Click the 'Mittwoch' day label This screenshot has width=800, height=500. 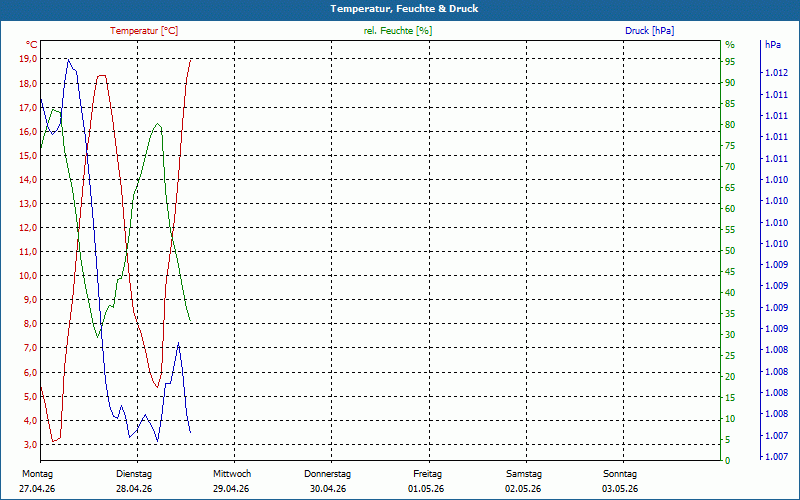(x=232, y=474)
